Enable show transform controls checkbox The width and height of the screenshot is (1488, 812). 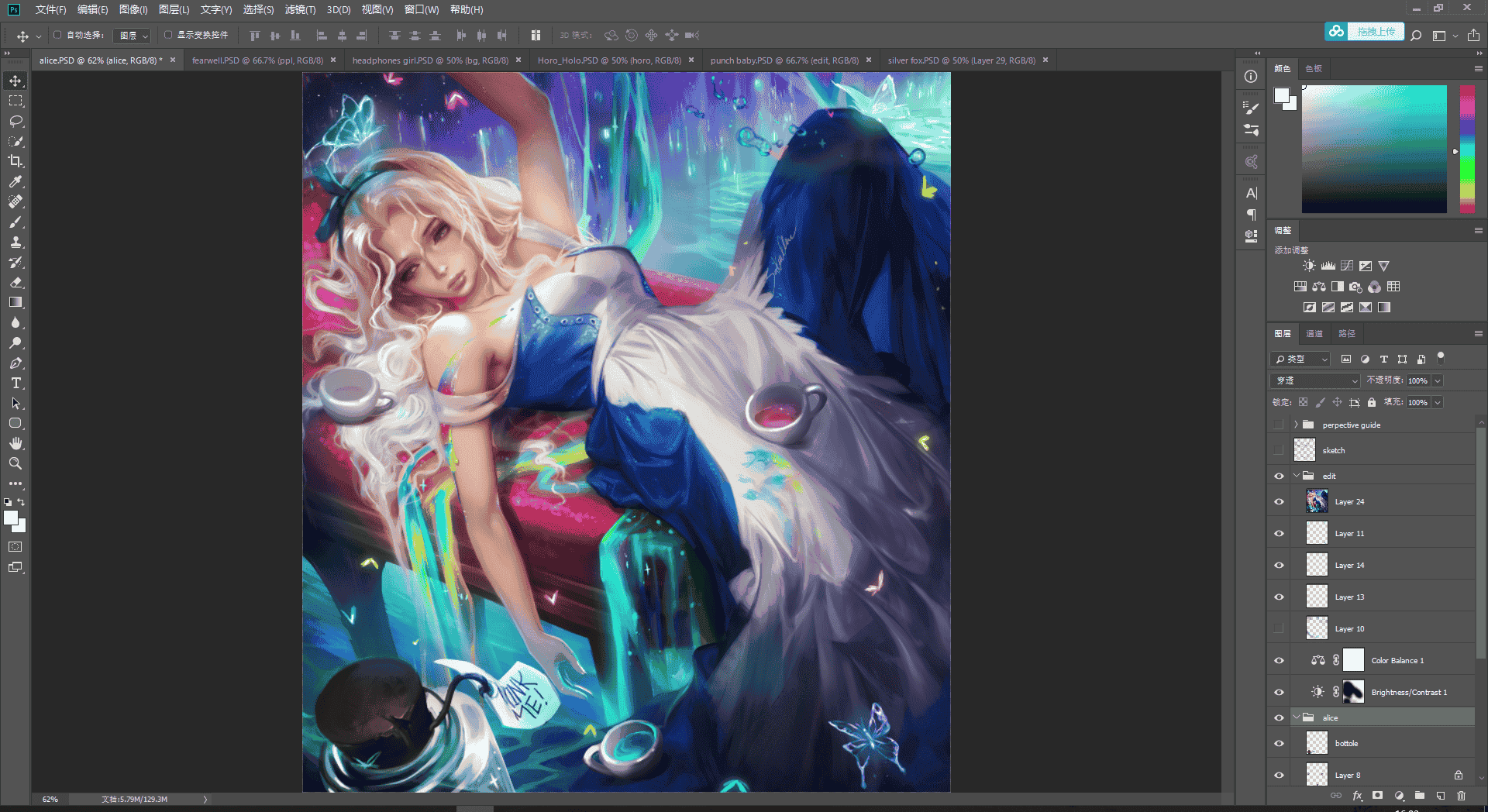tap(168, 35)
